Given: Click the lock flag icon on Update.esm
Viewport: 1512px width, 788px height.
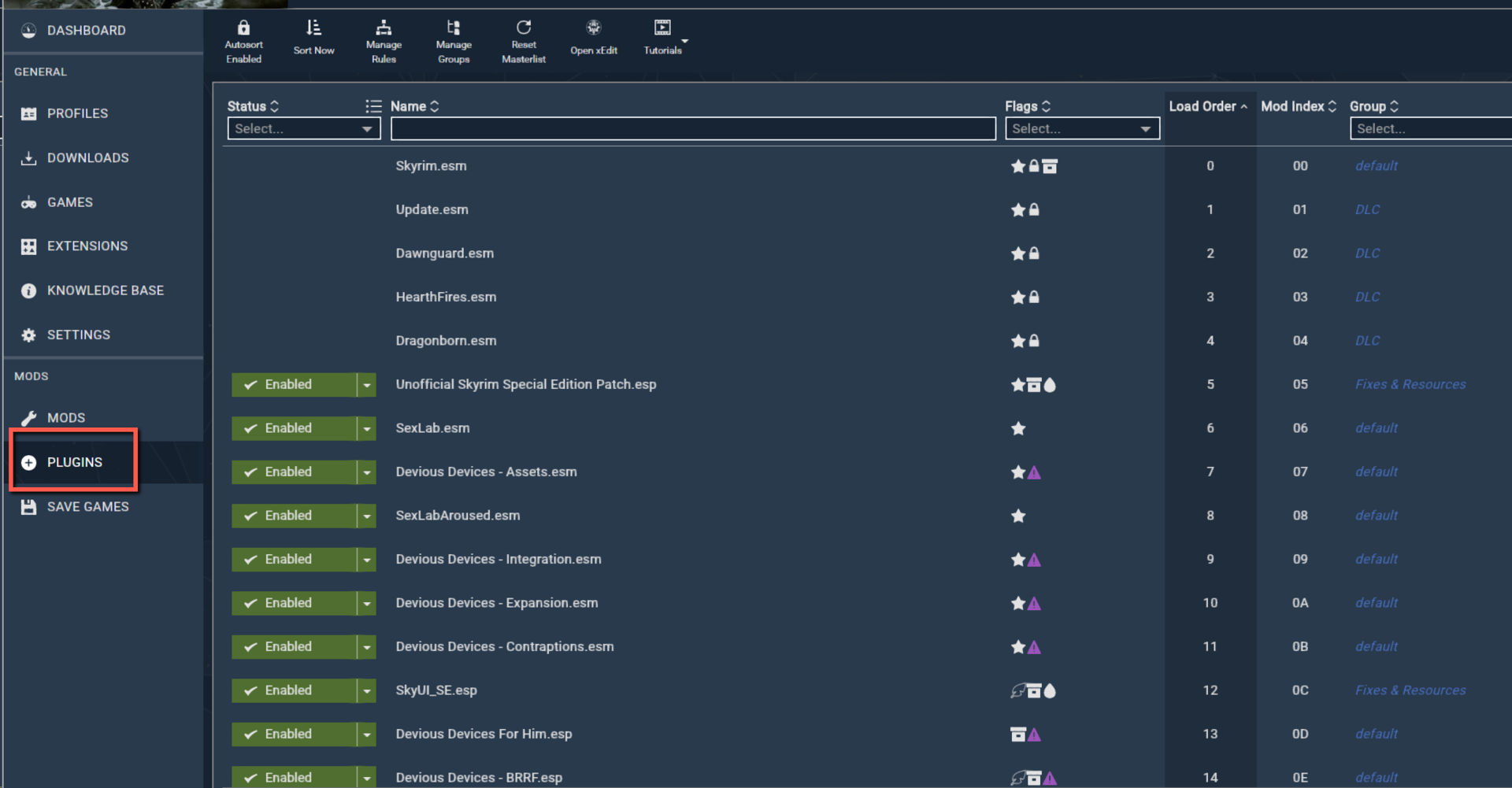Looking at the screenshot, I should (x=1034, y=210).
